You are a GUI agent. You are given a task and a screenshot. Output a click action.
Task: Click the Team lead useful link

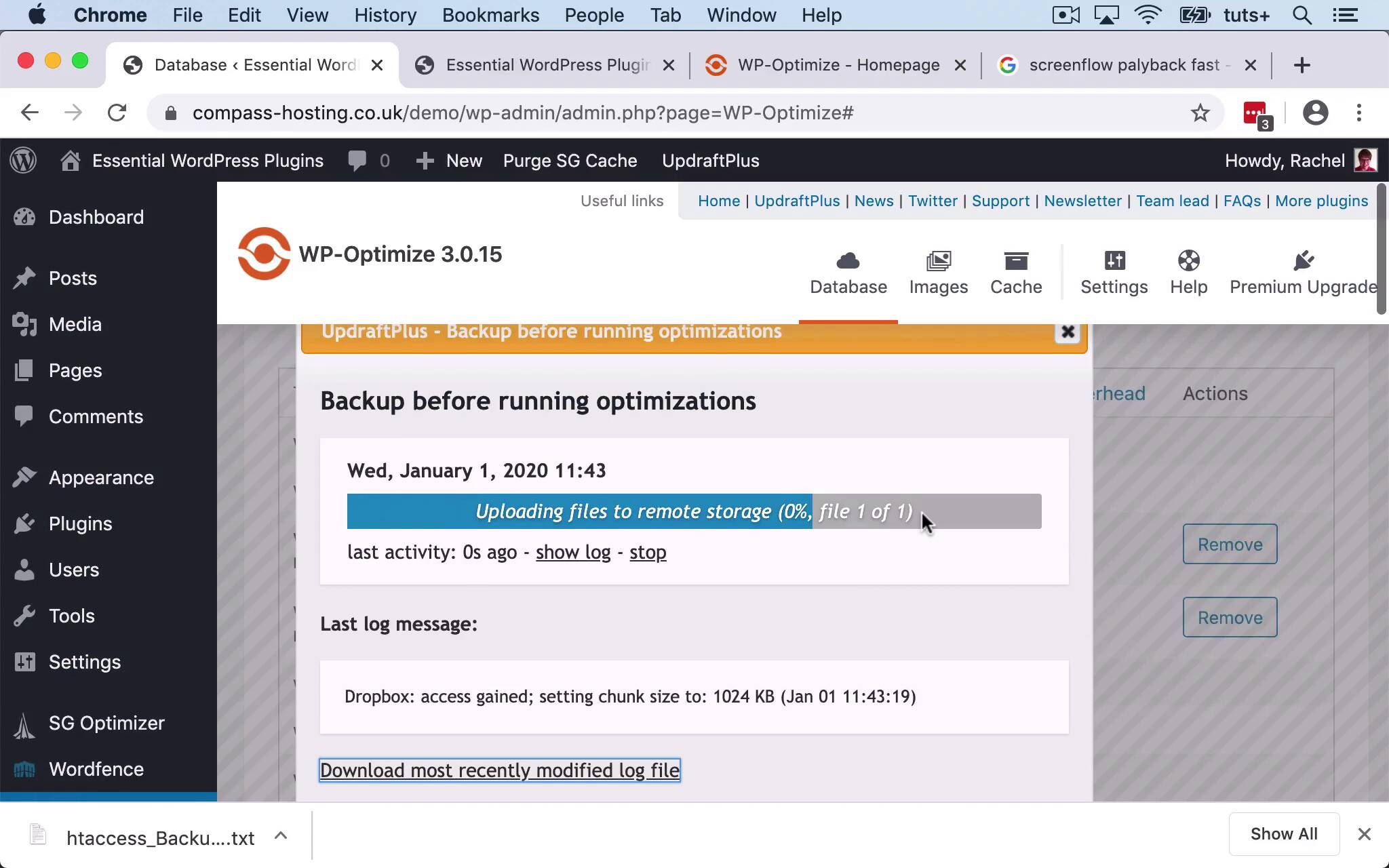1172,201
